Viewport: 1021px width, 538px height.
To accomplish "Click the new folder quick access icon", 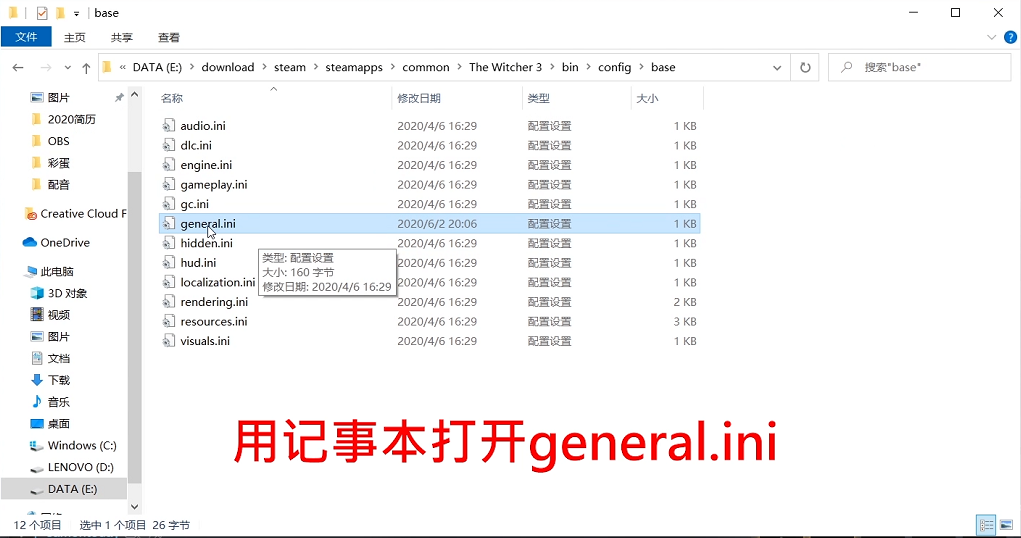I will (x=60, y=13).
